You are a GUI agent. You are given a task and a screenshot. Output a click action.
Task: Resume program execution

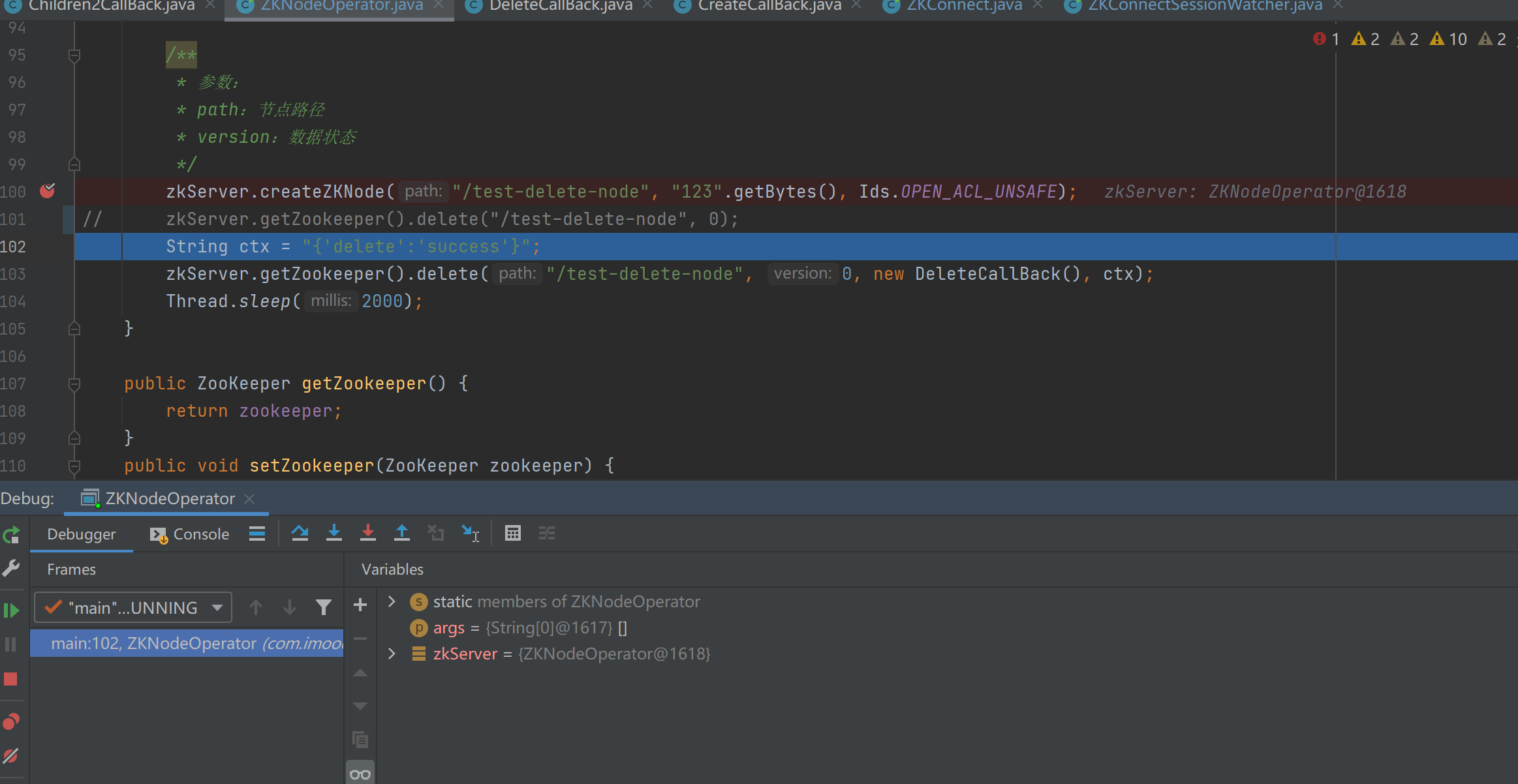point(11,611)
